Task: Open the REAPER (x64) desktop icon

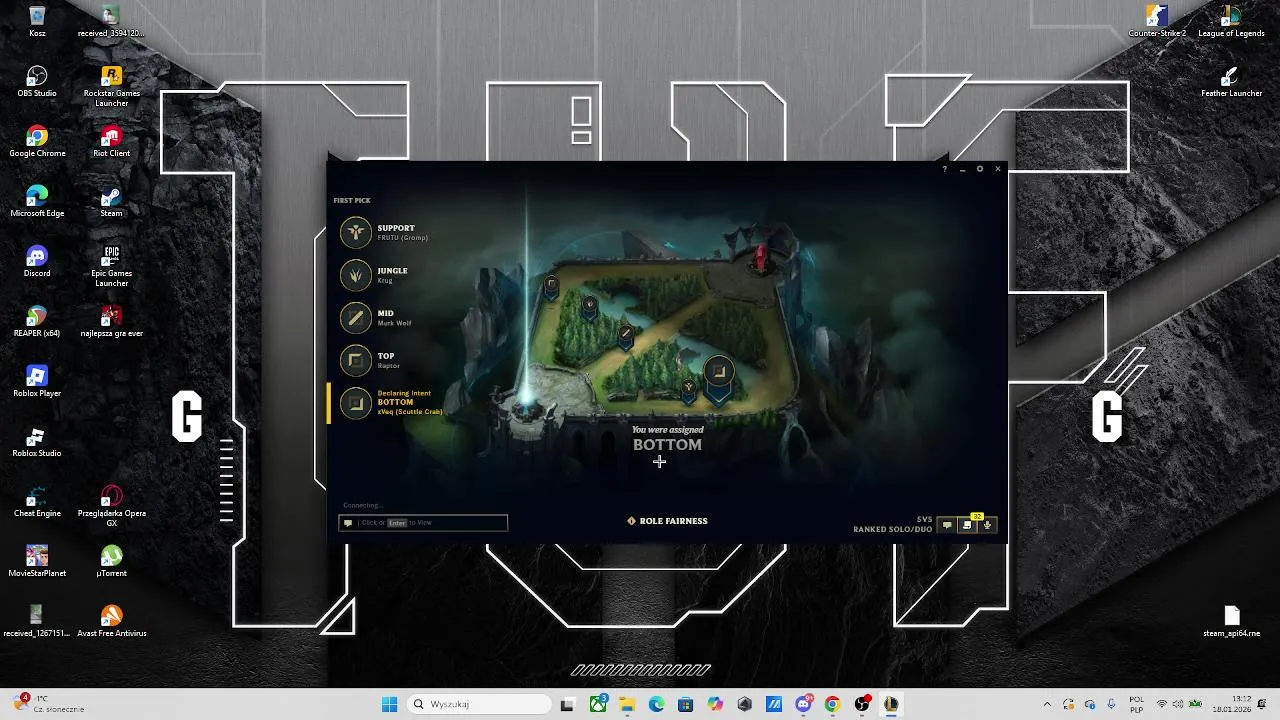Action: pyautogui.click(x=37, y=322)
